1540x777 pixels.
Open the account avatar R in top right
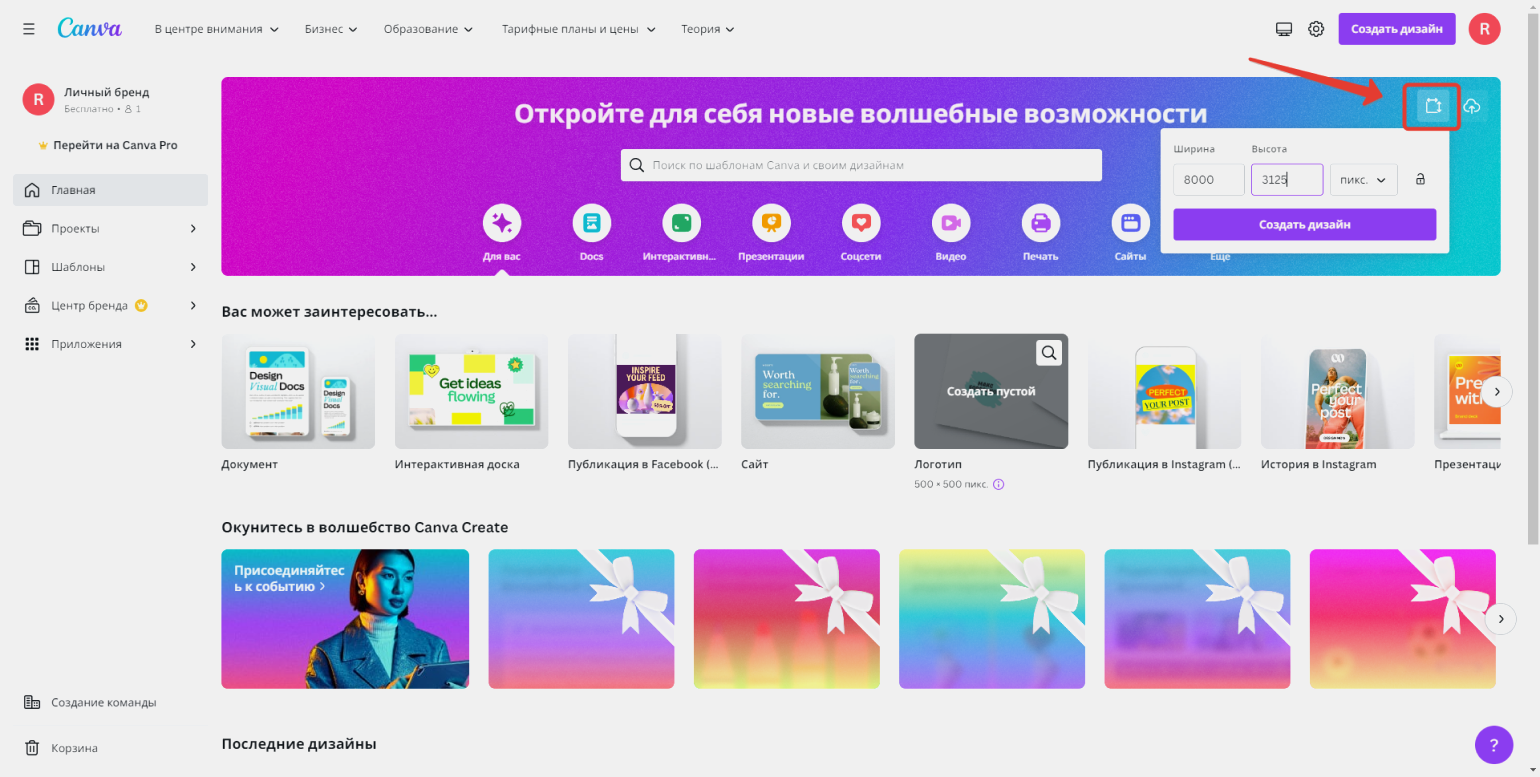click(1484, 29)
